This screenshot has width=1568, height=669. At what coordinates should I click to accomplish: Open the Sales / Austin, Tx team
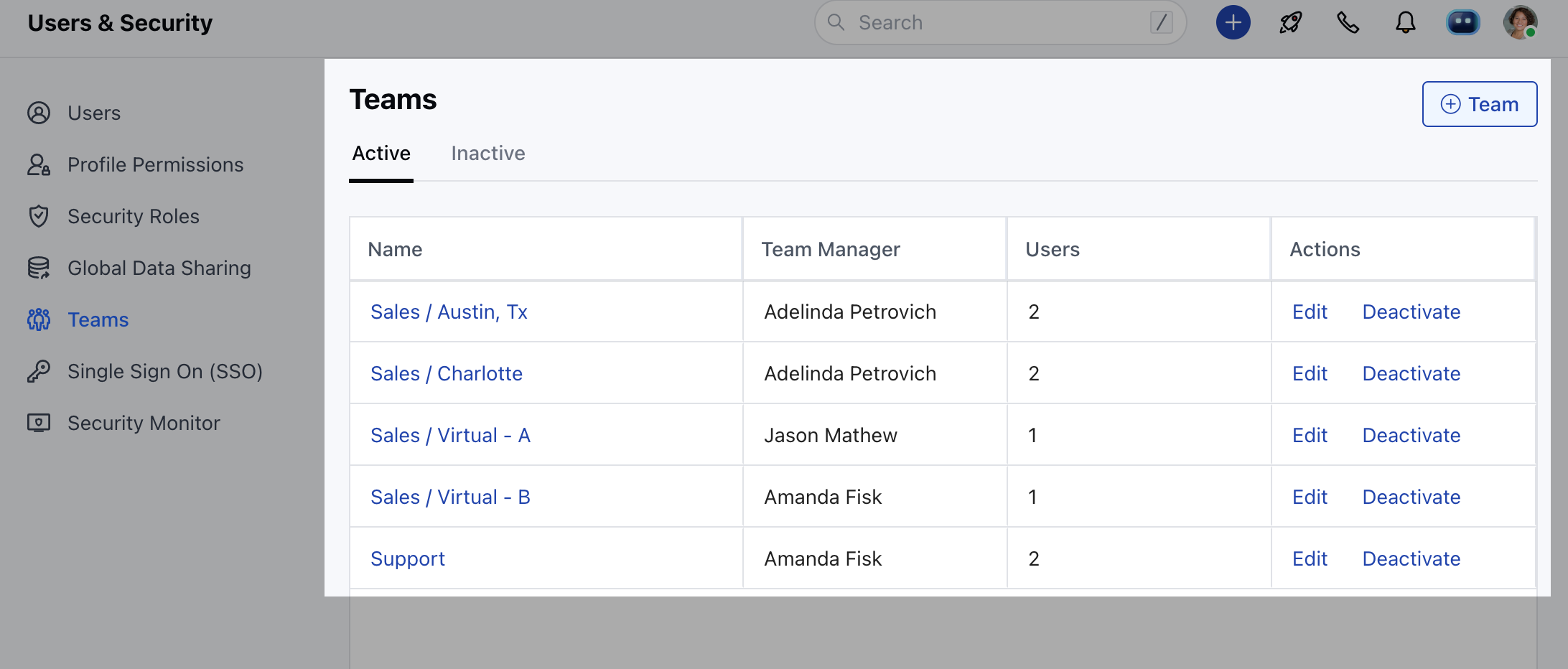tap(449, 312)
